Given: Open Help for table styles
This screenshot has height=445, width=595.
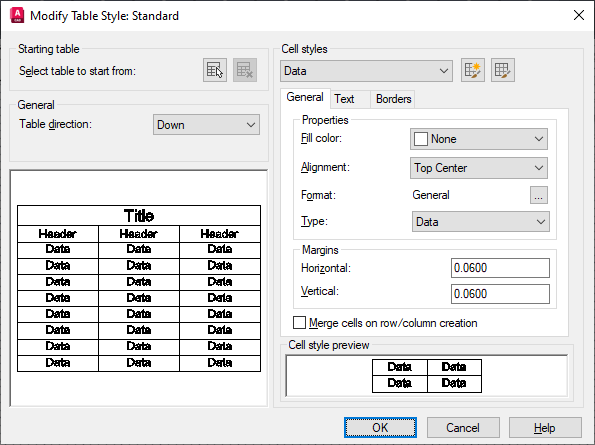Looking at the screenshot, I should (x=545, y=428).
